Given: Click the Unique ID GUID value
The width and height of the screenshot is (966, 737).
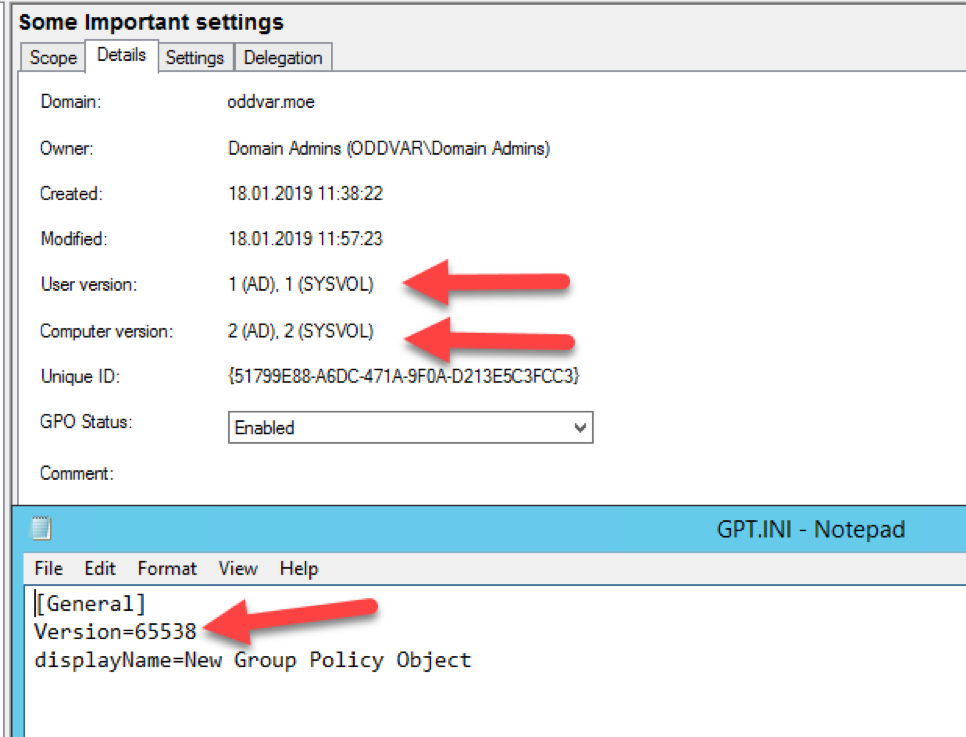Looking at the screenshot, I should 404,376.
